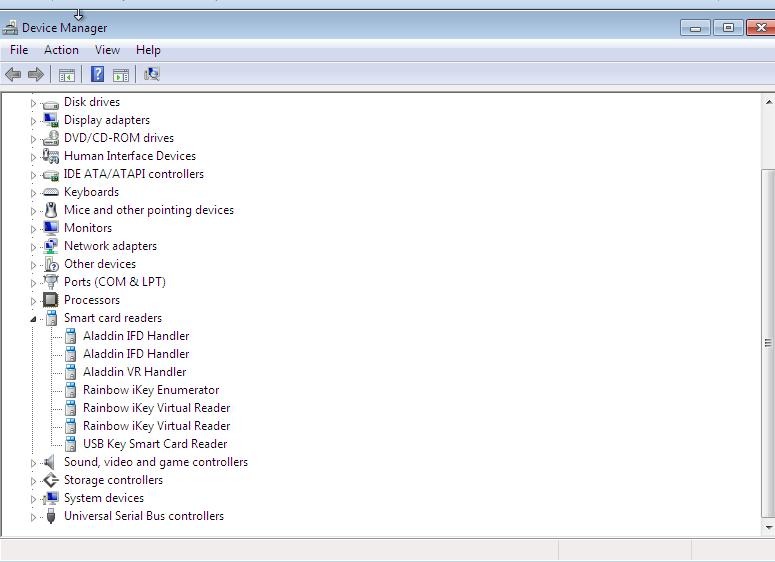Click the Keyboards category icon
The height and width of the screenshot is (562, 775).
click(x=50, y=192)
